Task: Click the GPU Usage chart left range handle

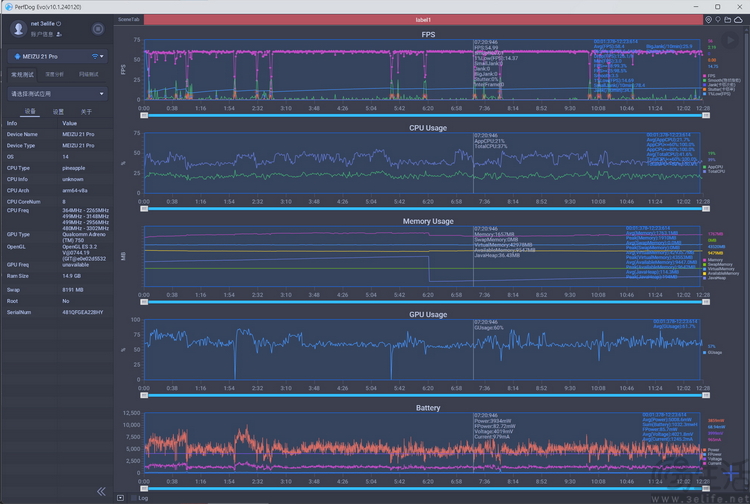Action: (144, 395)
